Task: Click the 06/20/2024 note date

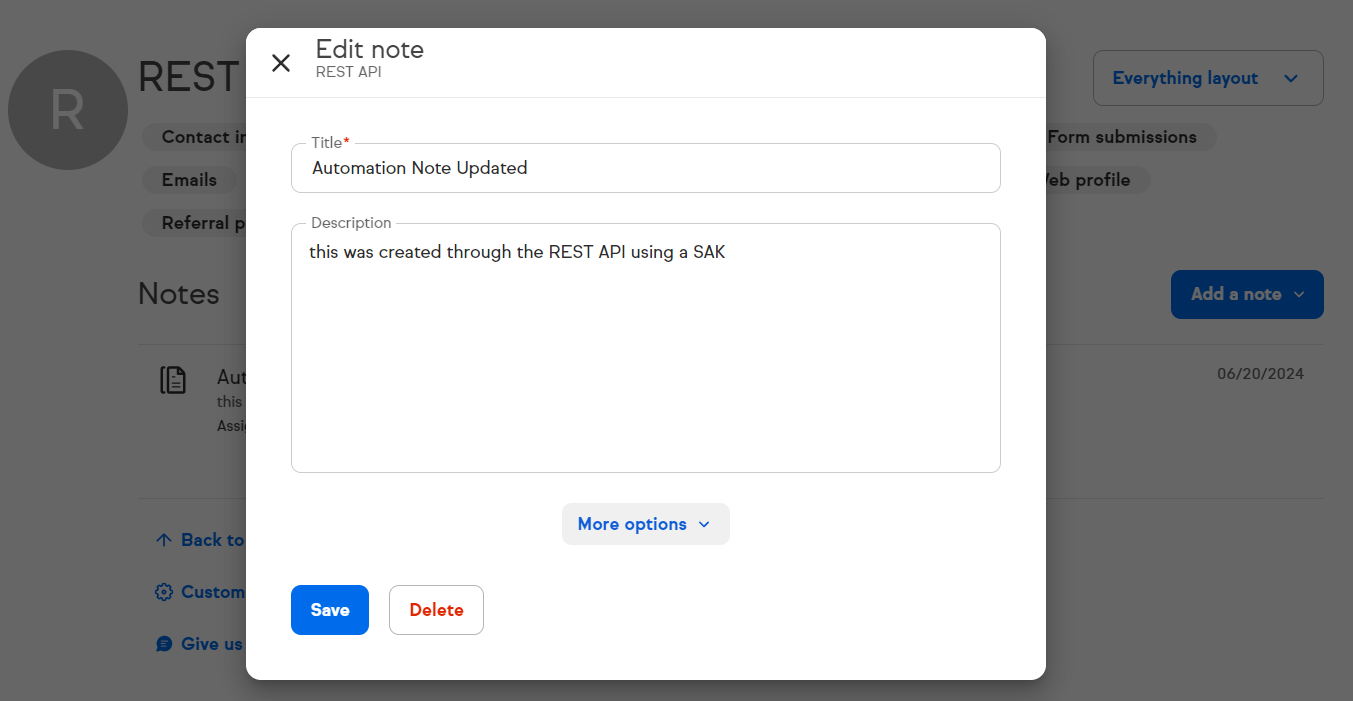Action: (1260, 374)
